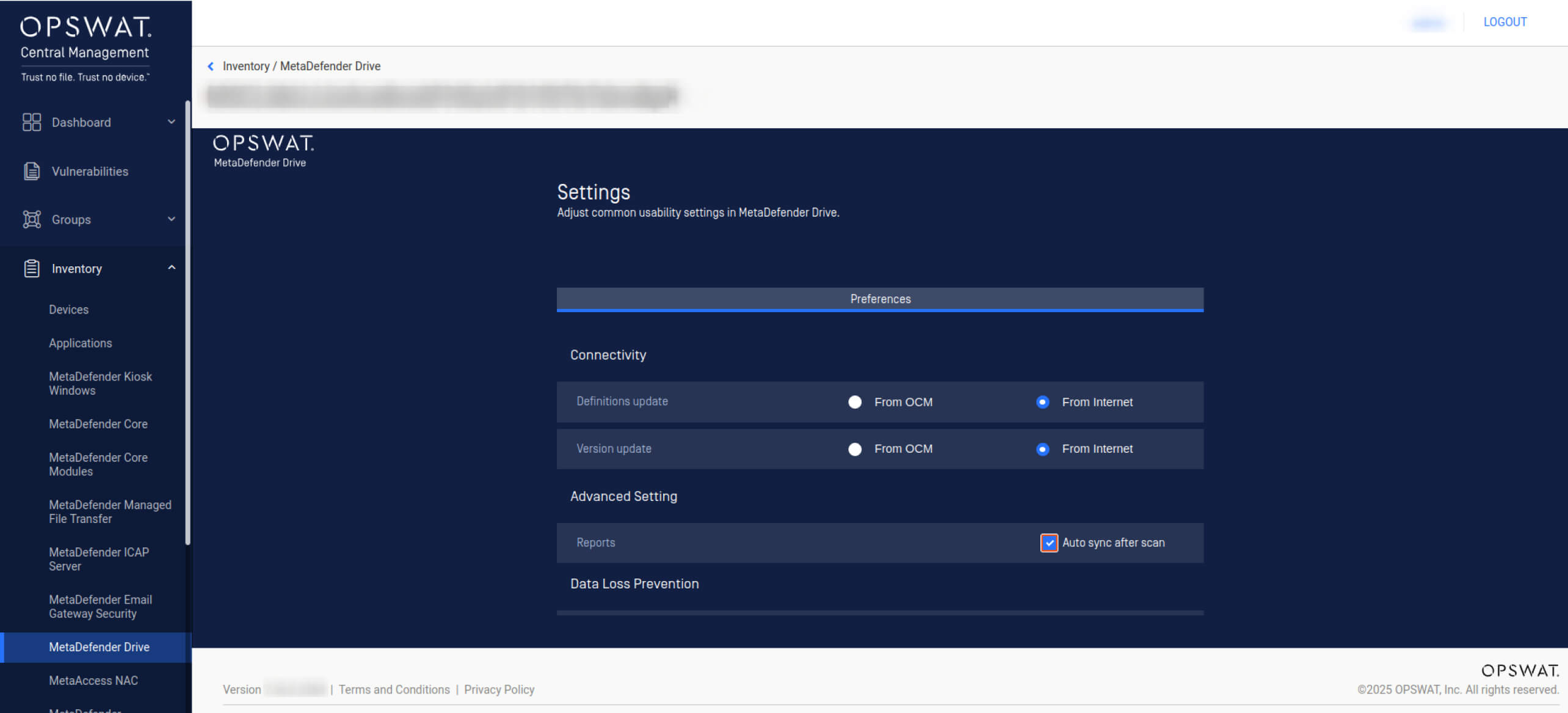
Task: Click the Dashboard grid icon
Action: (31, 122)
